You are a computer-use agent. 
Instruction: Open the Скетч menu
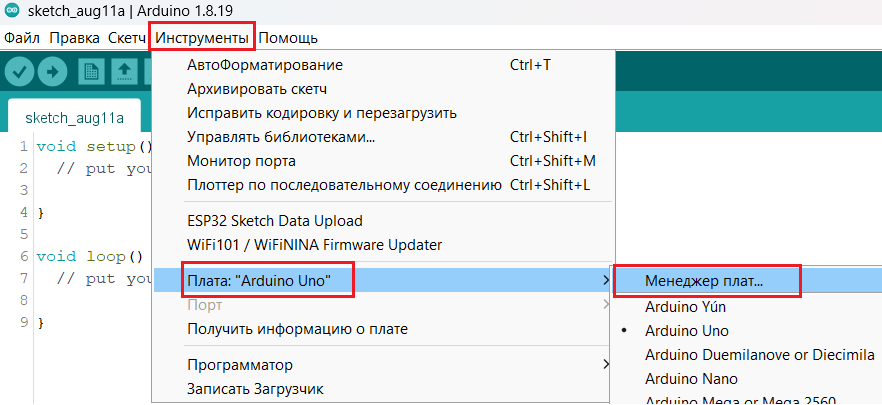pyautogui.click(x=127, y=38)
